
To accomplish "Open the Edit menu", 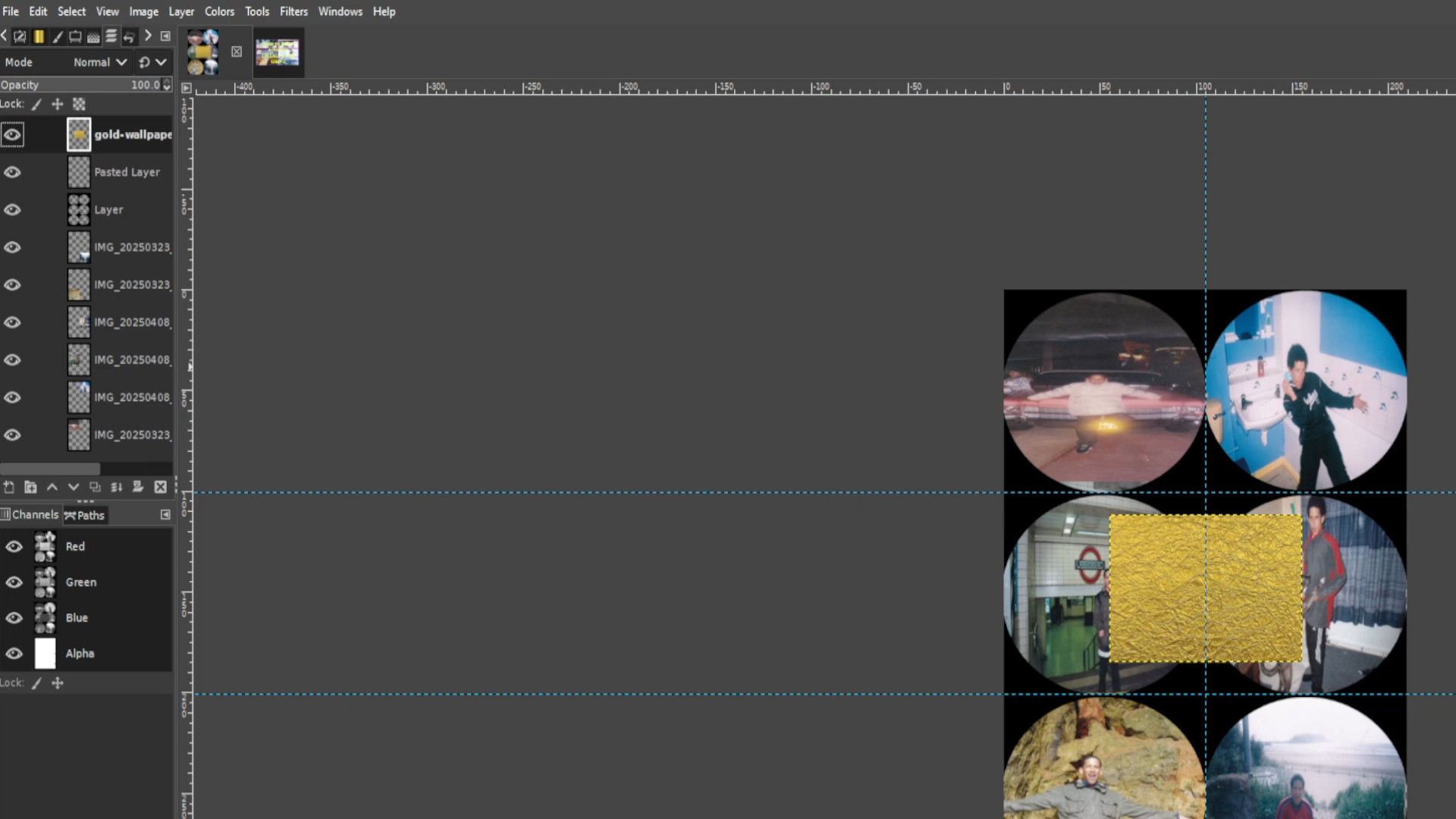I will 38,11.
